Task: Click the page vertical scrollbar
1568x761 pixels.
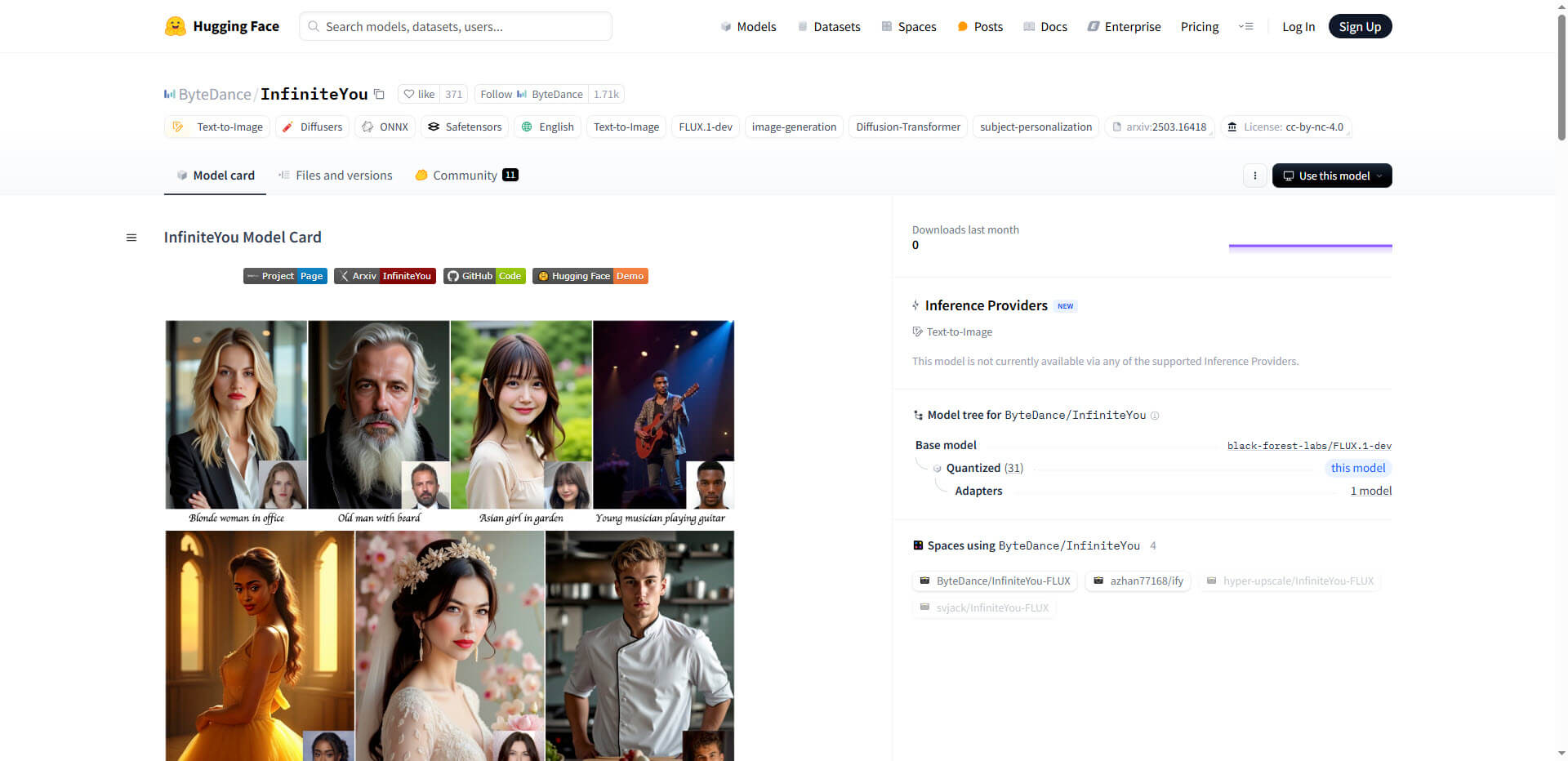Action: tap(1561, 78)
